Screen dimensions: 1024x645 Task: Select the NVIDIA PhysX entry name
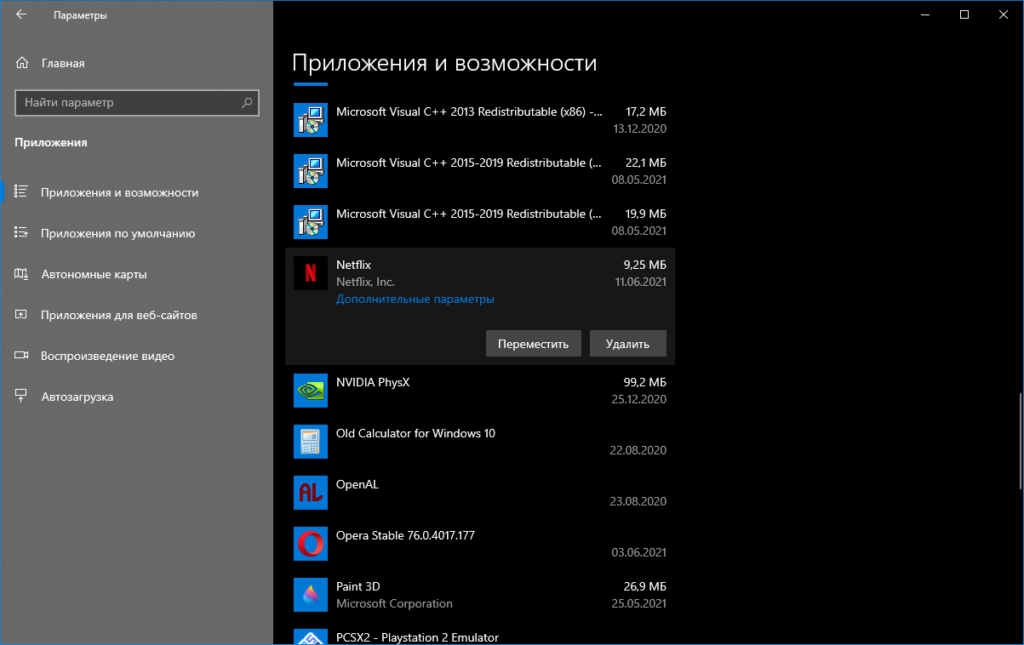(x=372, y=383)
